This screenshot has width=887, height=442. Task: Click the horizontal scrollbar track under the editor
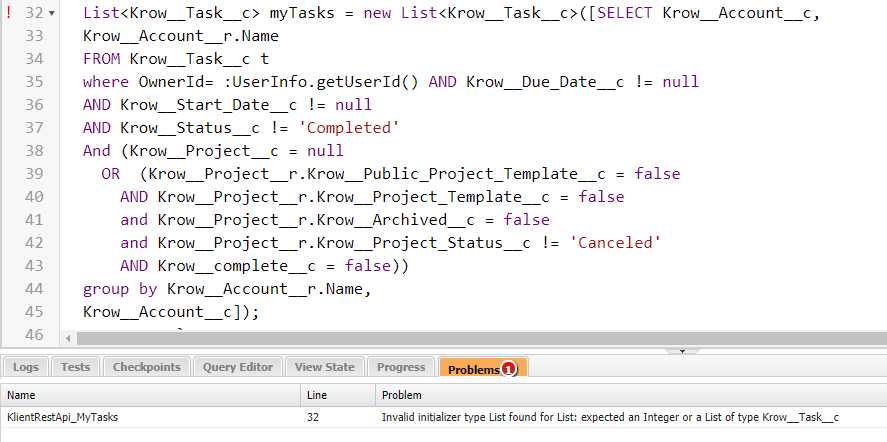[x=480, y=339]
